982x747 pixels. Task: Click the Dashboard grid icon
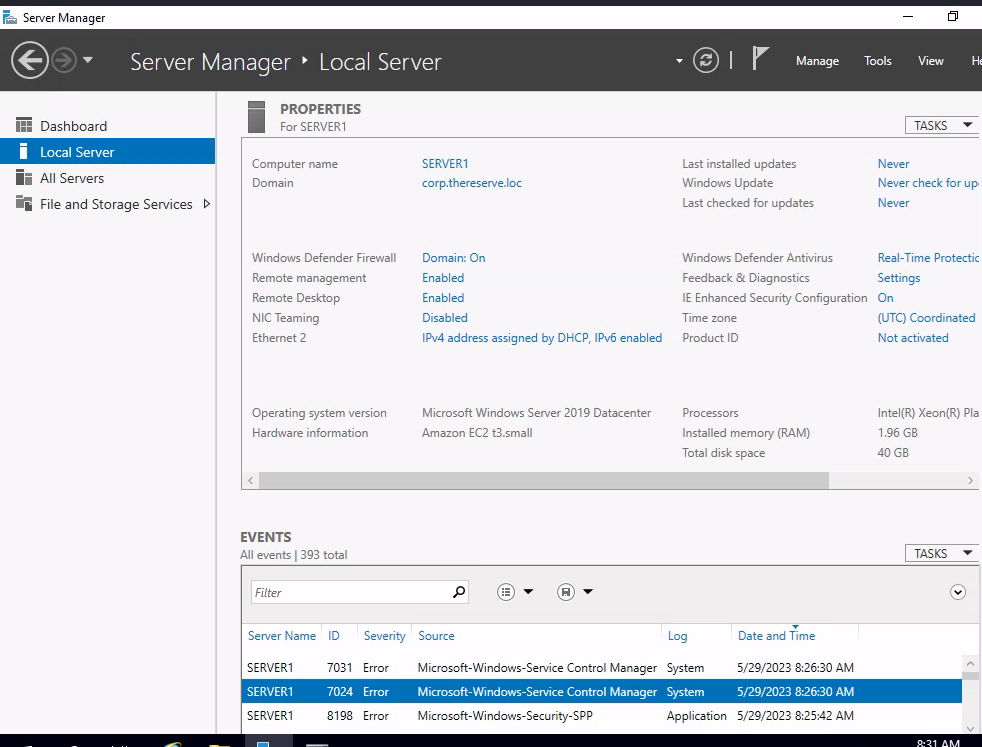pyautogui.click(x=24, y=125)
